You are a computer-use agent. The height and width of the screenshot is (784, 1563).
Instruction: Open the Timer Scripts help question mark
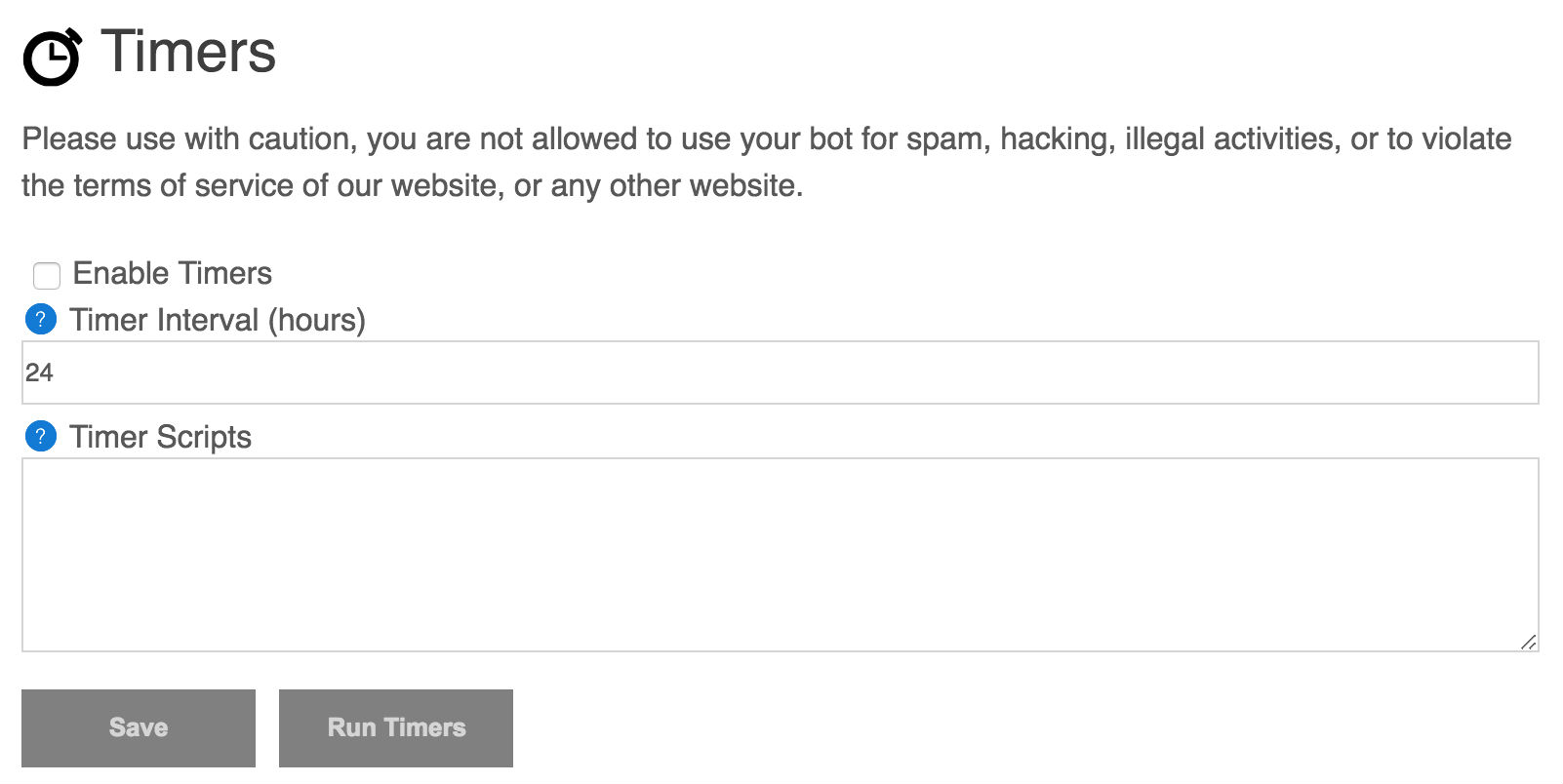click(x=40, y=436)
